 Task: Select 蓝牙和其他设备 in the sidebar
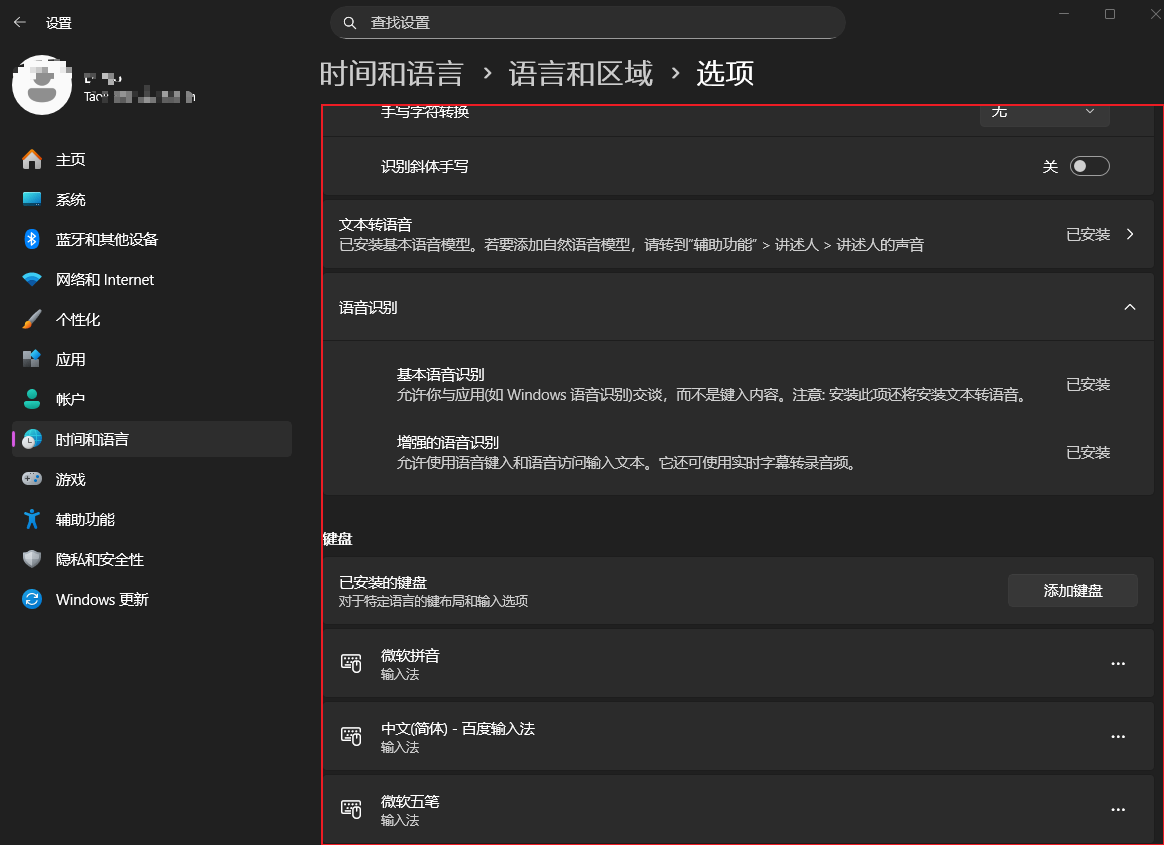151,239
